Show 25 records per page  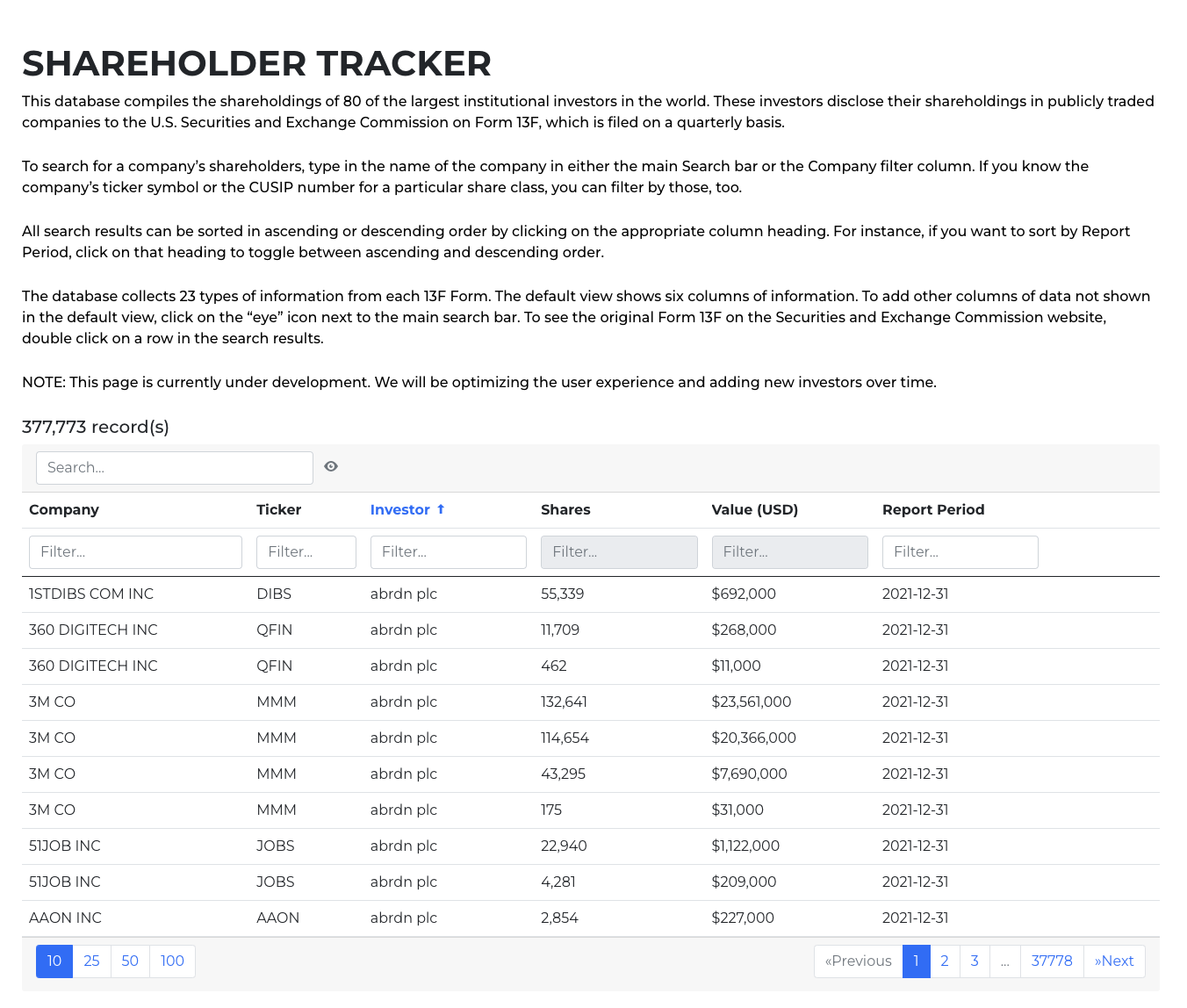(92, 961)
